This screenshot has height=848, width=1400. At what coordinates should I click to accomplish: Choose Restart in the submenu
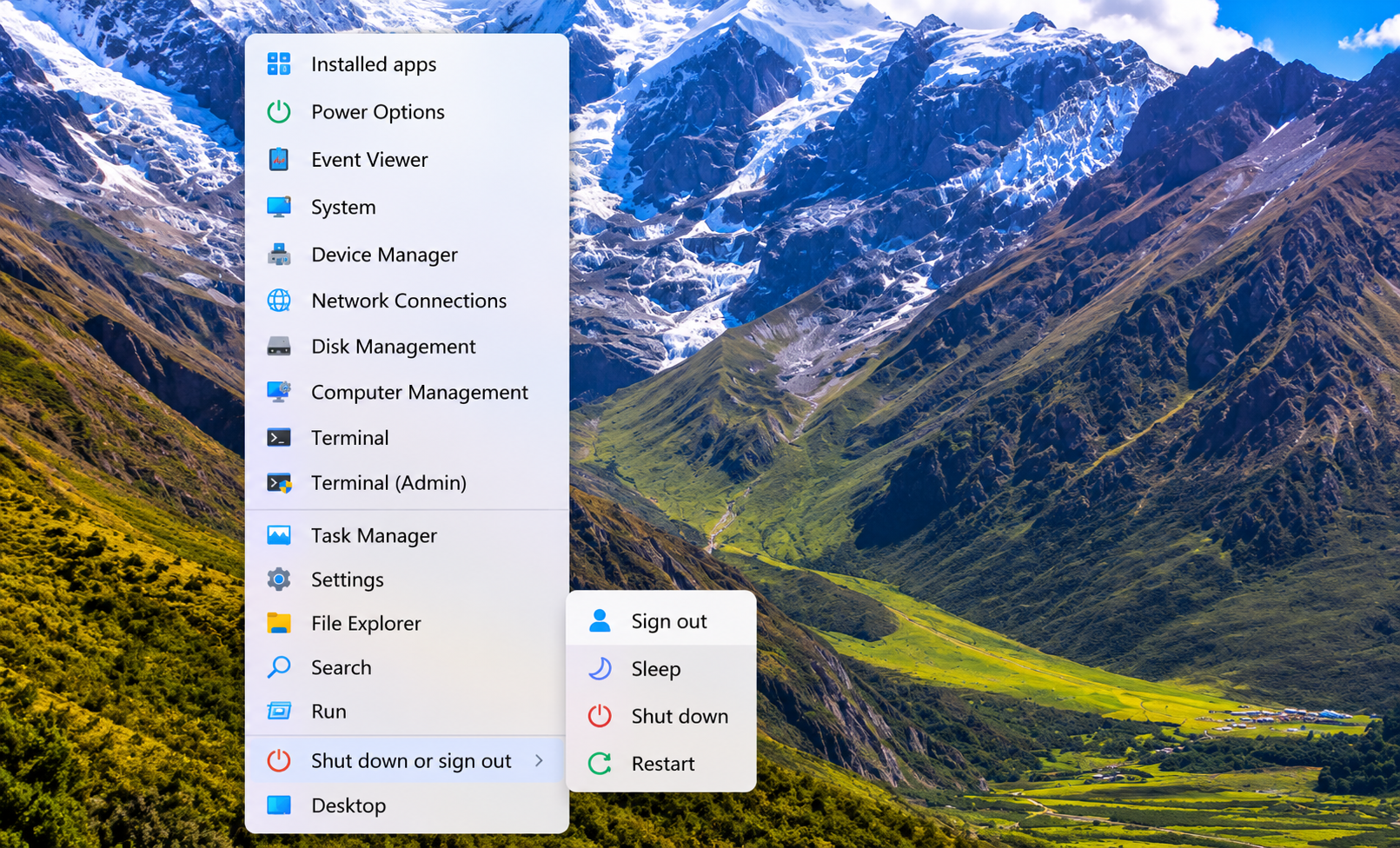click(x=661, y=763)
